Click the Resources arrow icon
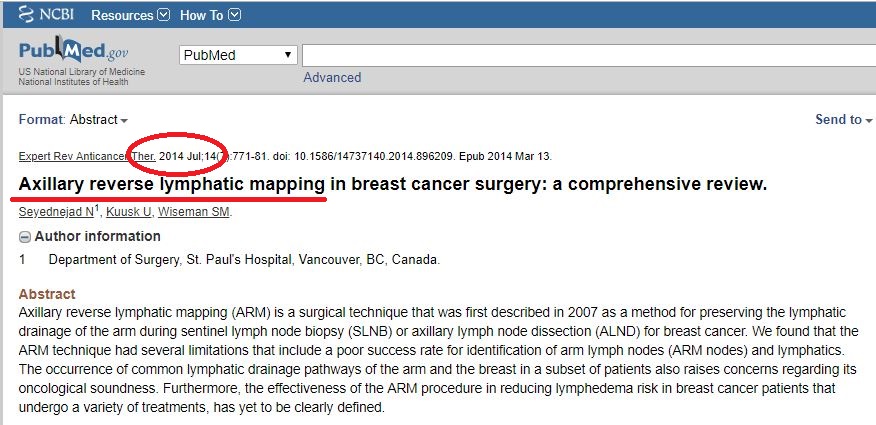 point(164,15)
